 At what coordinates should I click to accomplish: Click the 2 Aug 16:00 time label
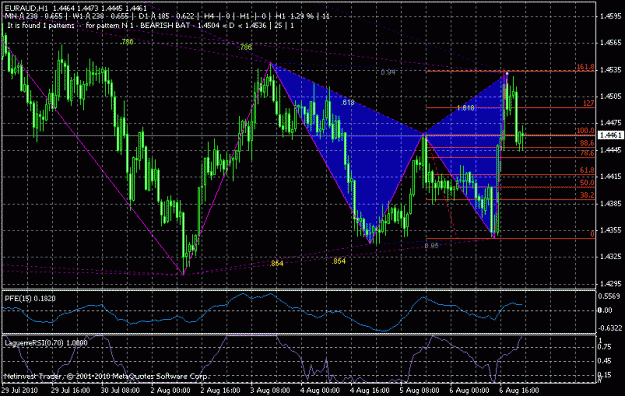pos(220,390)
